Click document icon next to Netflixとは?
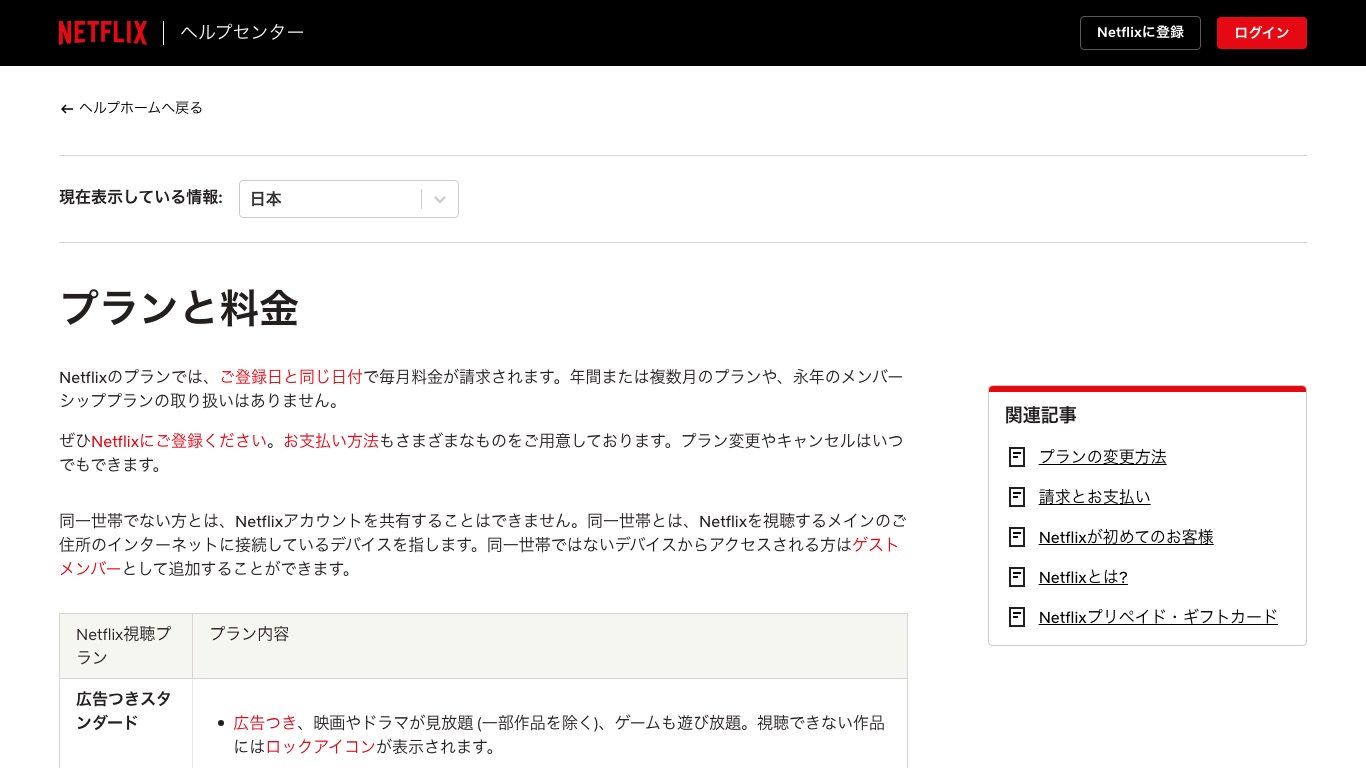The height and width of the screenshot is (768, 1366). pos(1017,577)
